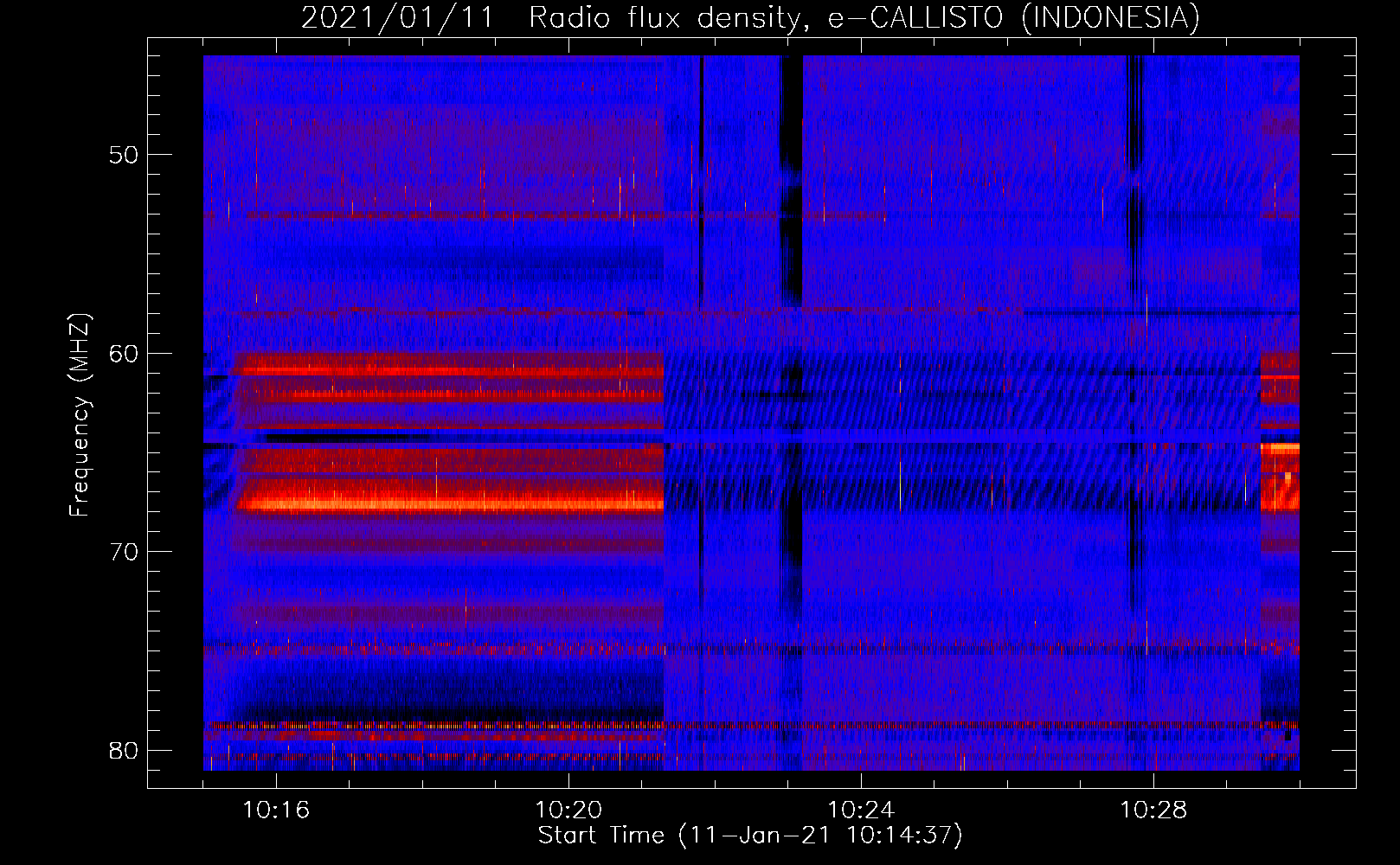This screenshot has height=865, width=1400.
Task: Click the 10:20 time tick label
Action: click(568, 810)
